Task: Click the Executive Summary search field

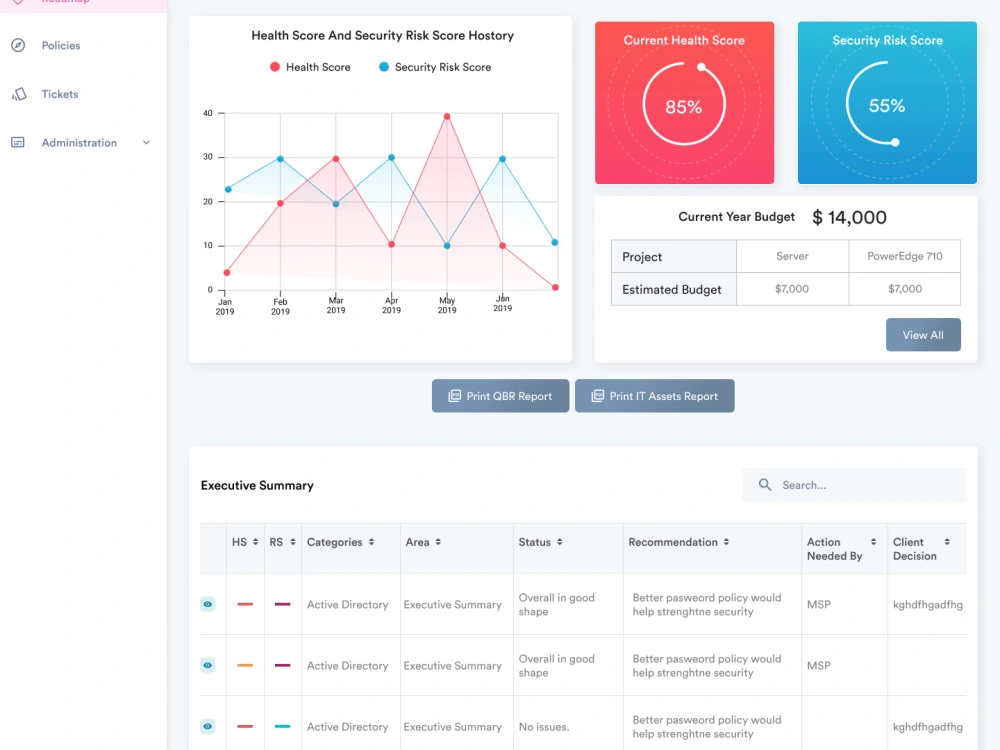Action: pos(855,485)
